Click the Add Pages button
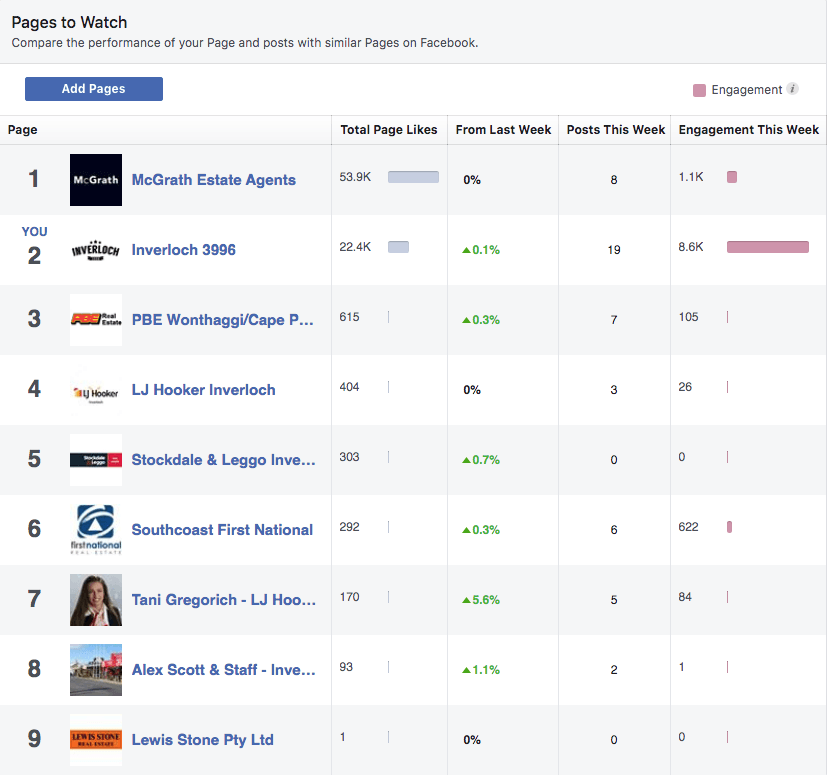Screen dimensions: 827x775 click(x=94, y=89)
